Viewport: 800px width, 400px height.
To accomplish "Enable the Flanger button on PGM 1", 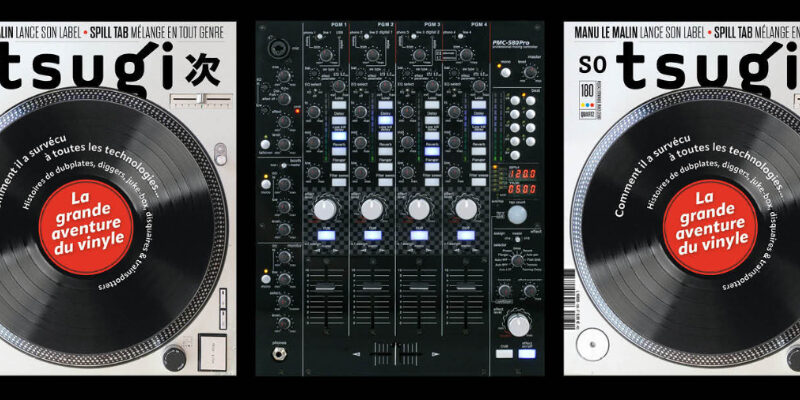I will coord(339,167).
